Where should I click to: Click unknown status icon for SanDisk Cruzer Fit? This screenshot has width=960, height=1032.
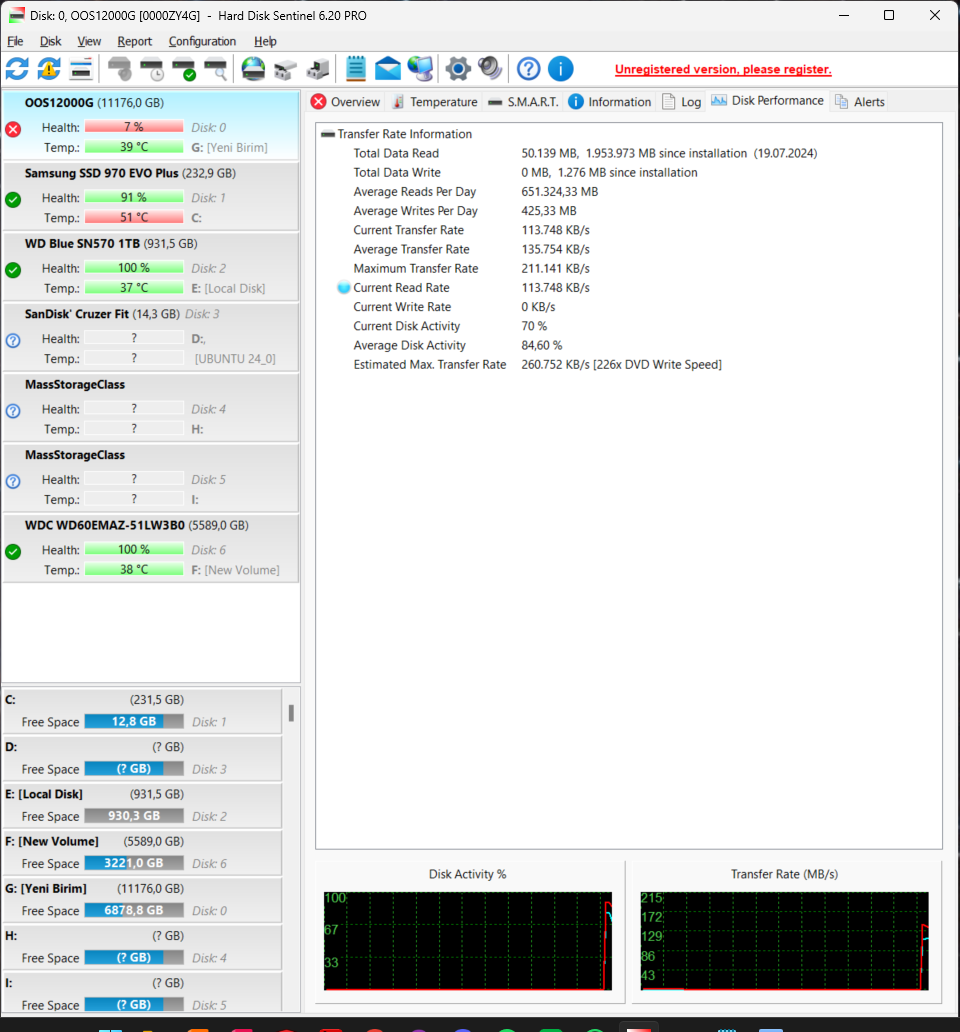(13, 340)
